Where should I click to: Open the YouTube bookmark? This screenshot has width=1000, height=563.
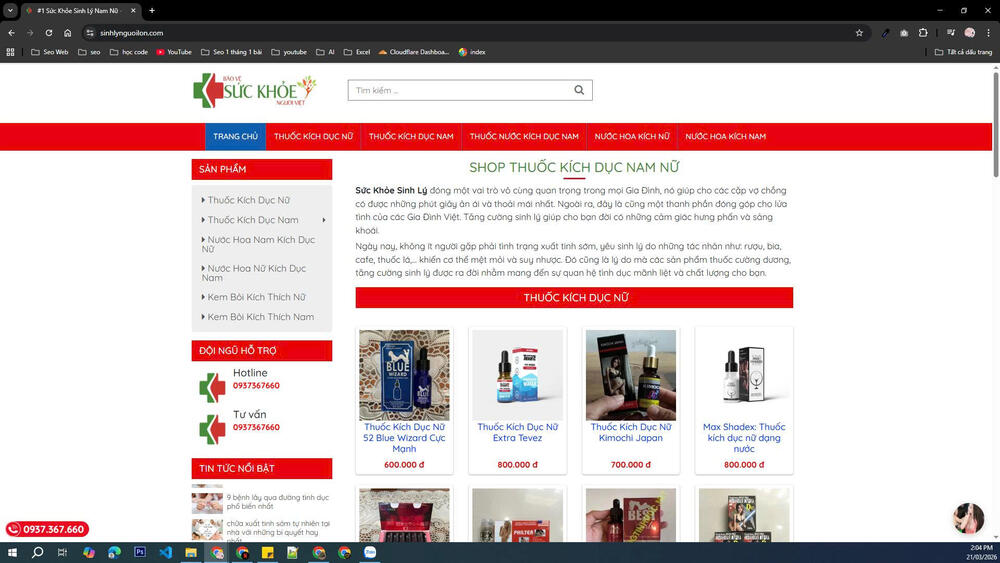pos(174,52)
